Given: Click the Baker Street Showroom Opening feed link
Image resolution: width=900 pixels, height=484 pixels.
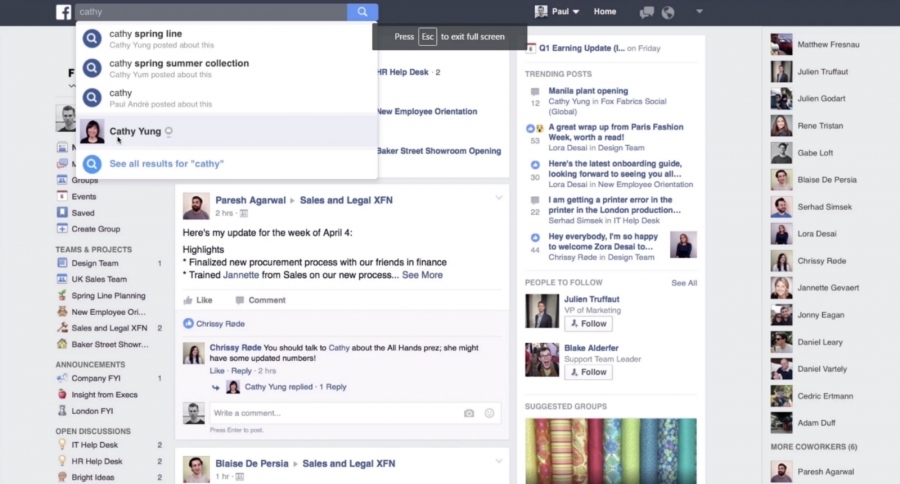Looking at the screenshot, I should [439, 151].
